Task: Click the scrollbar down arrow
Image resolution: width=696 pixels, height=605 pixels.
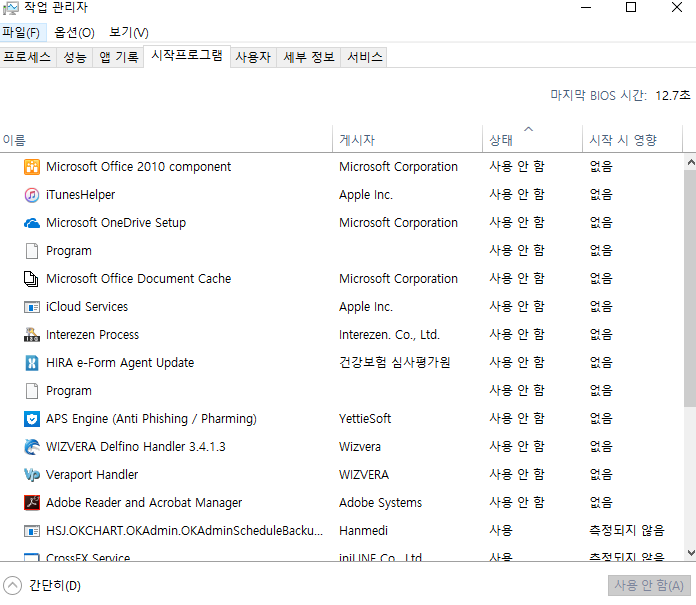Action: pos(691,553)
